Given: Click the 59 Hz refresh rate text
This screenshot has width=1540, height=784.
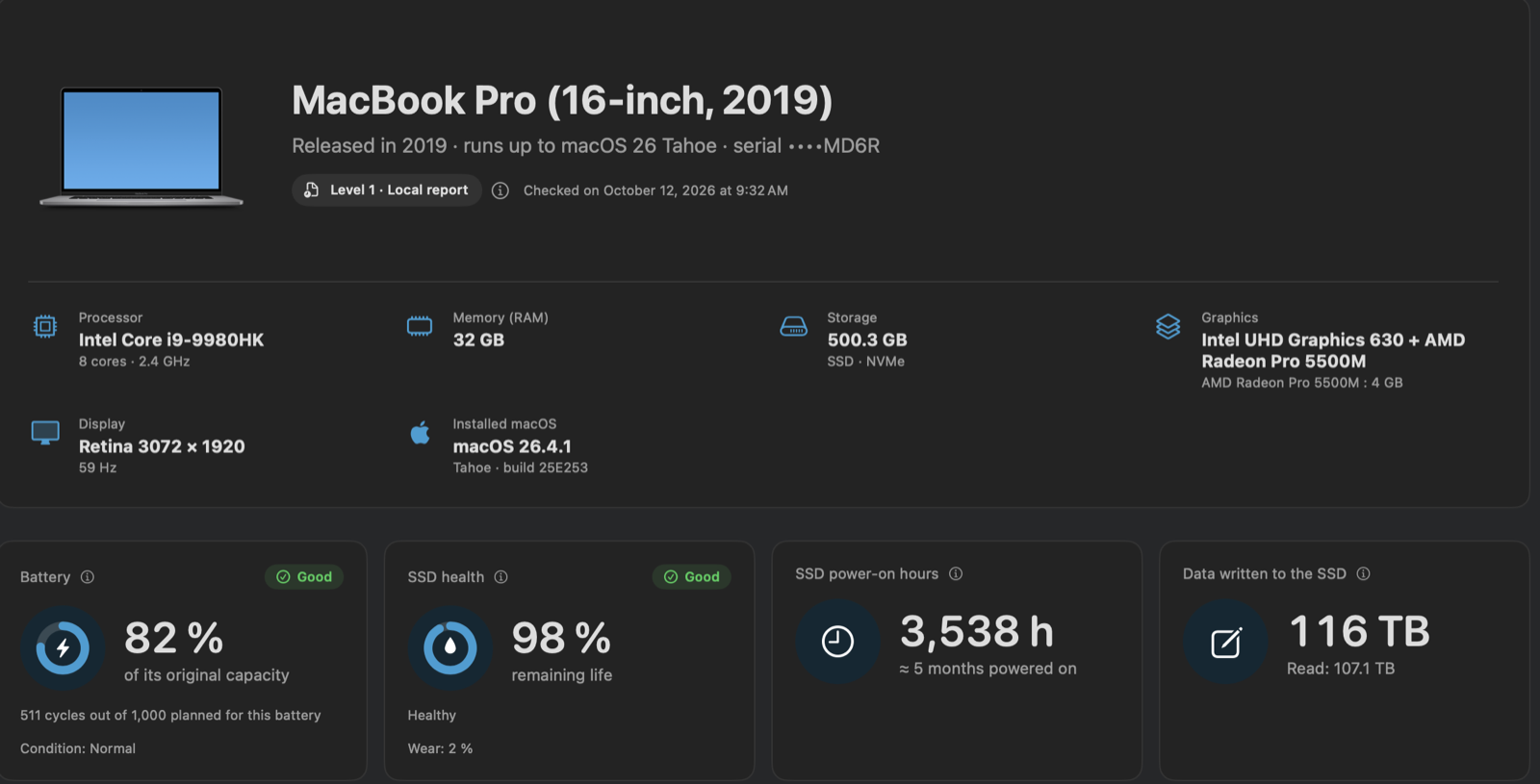Looking at the screenshot, I should [97, 468].
